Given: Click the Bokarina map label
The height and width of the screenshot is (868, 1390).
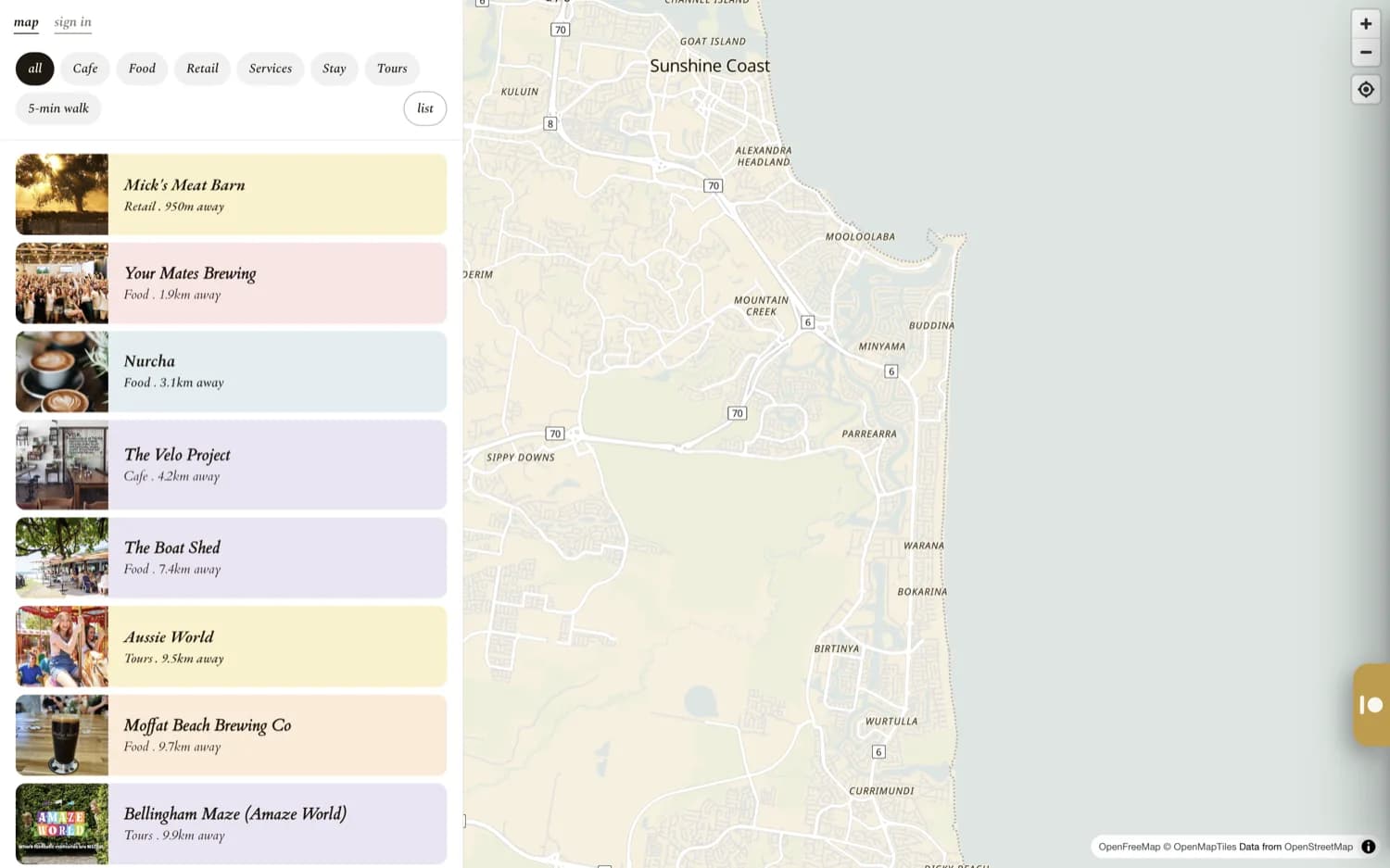Looking at the screenshot, I should [922, 592].
